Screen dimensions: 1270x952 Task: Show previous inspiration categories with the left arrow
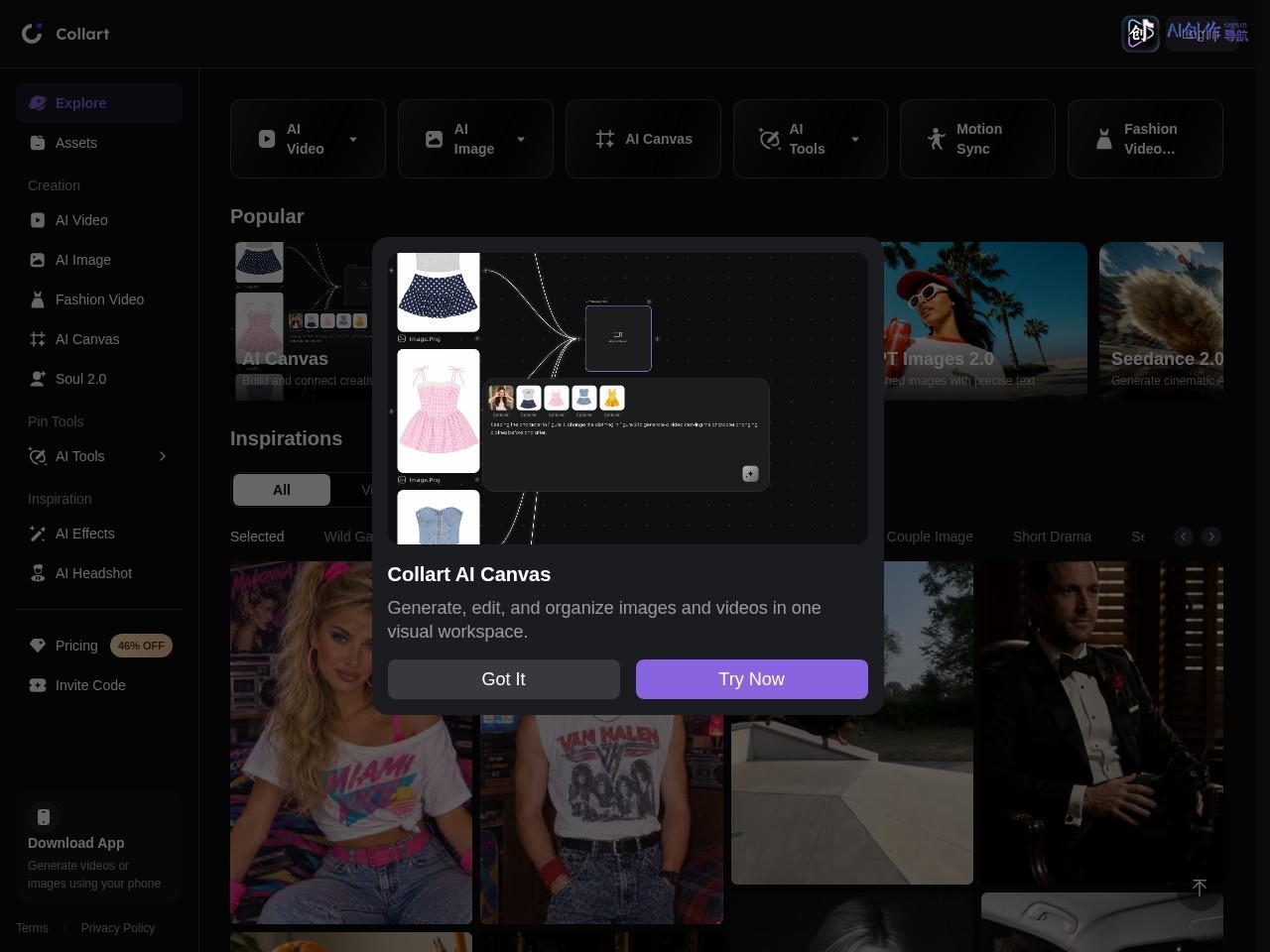click(x=1184, y=536)
